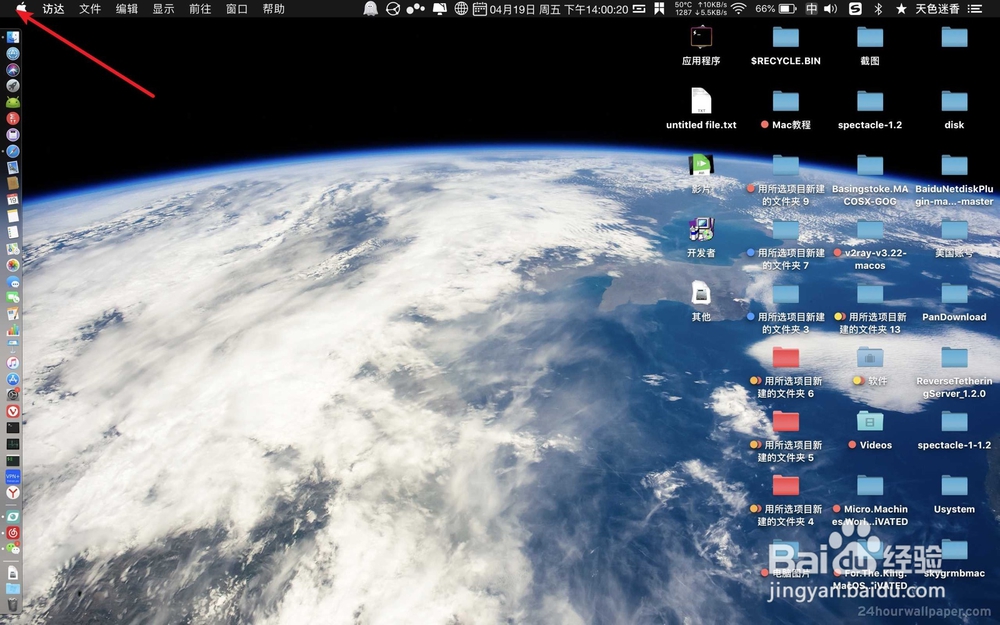The width and height of the screenshot is (1000, 625).
Task: Open the 文件 menu in menu bar
Action: [90, 9]
